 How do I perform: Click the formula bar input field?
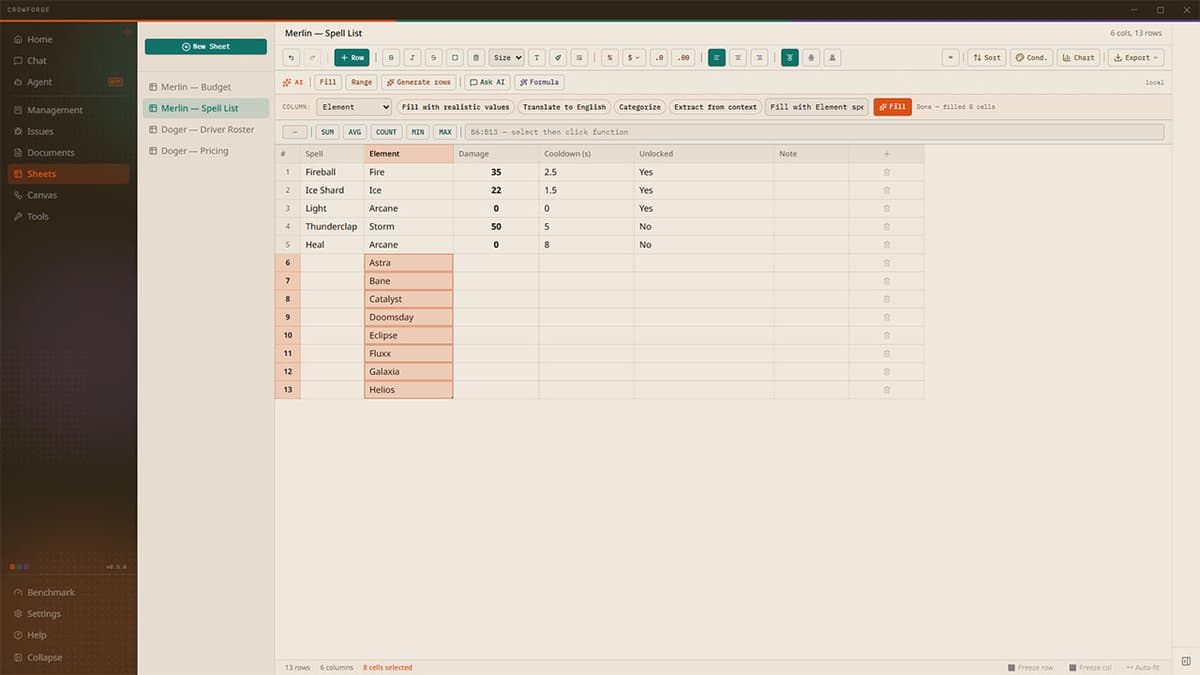[x=813, y=132]
